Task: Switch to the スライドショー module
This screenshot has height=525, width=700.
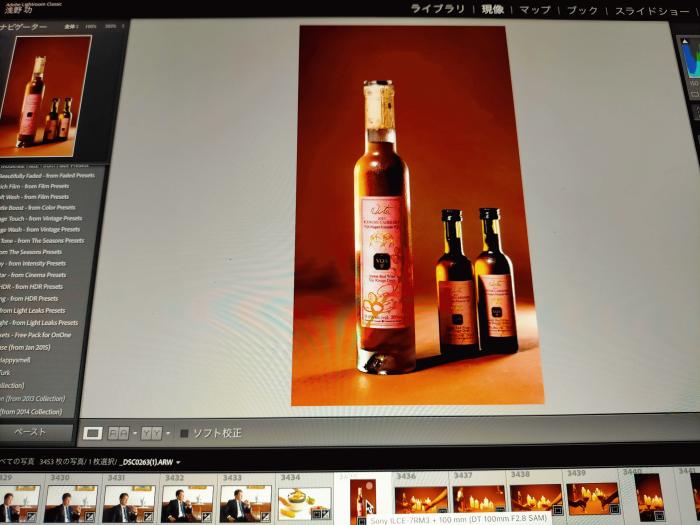Action: (x=654, y=12)
